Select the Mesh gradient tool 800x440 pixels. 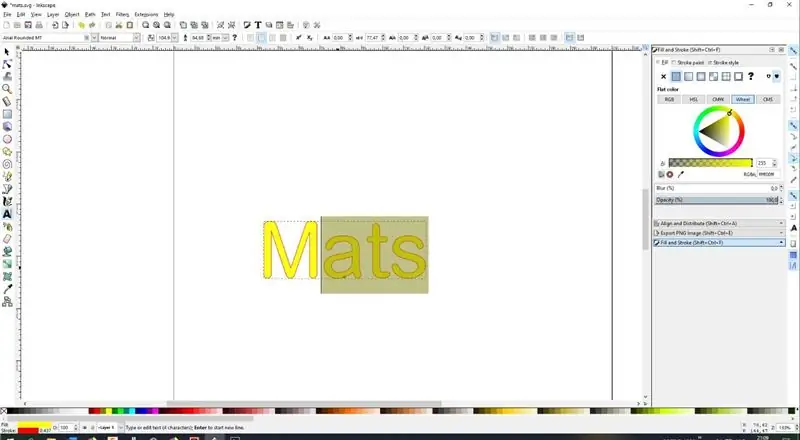click(x=7, y=277)
